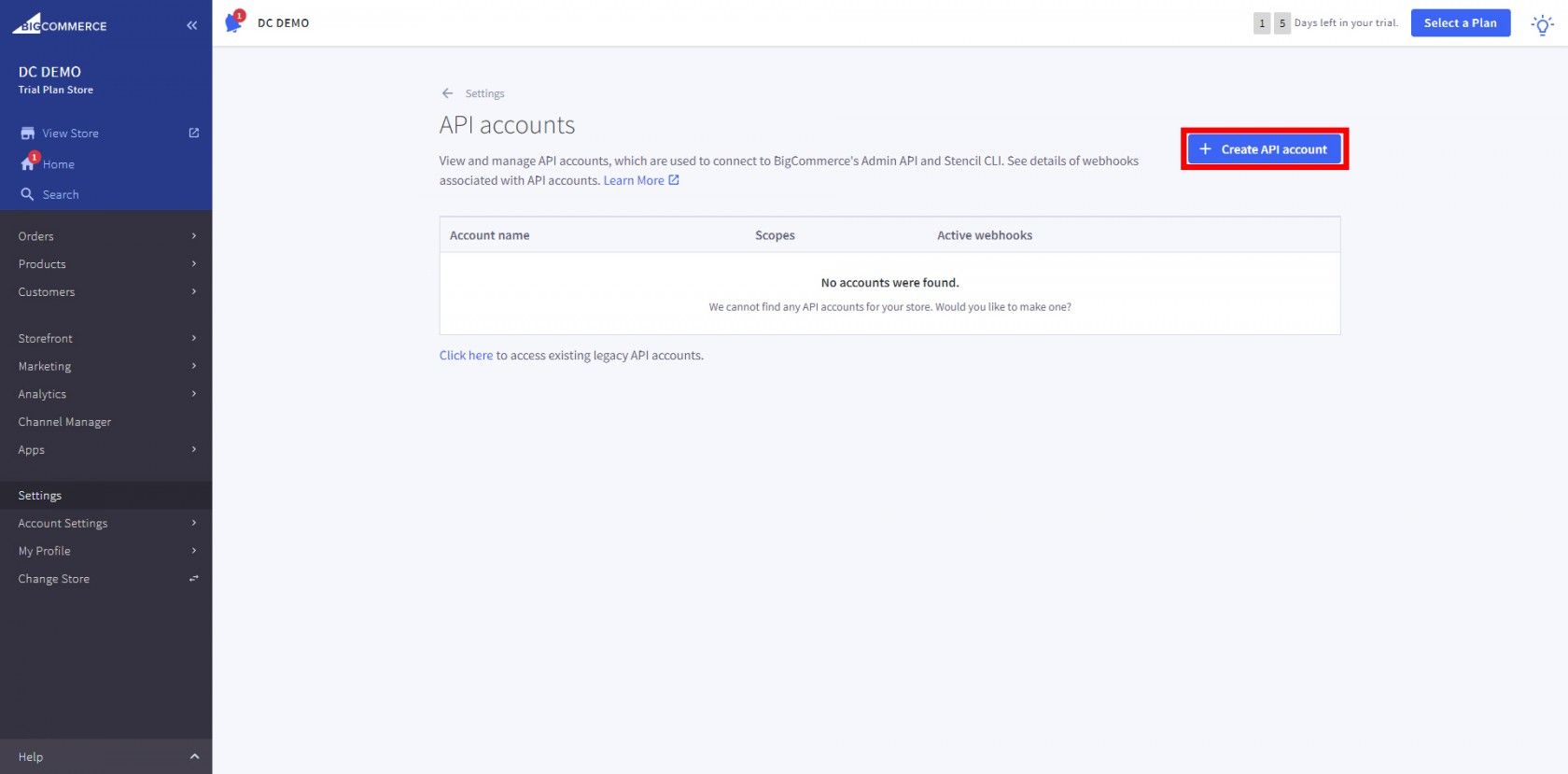Click the API accounts page heading
This screenshot has height=774, width=1568.
tap(507, 125)
